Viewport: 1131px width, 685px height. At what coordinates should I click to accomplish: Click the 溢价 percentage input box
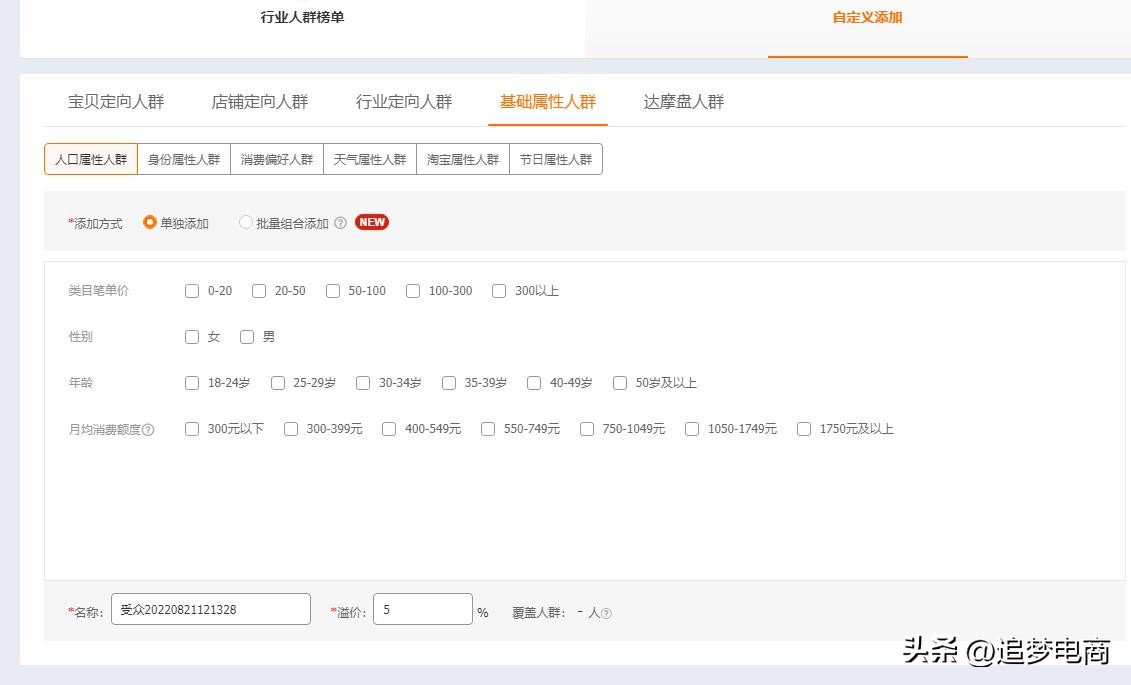pyautogui.click(x=422, y=608)
